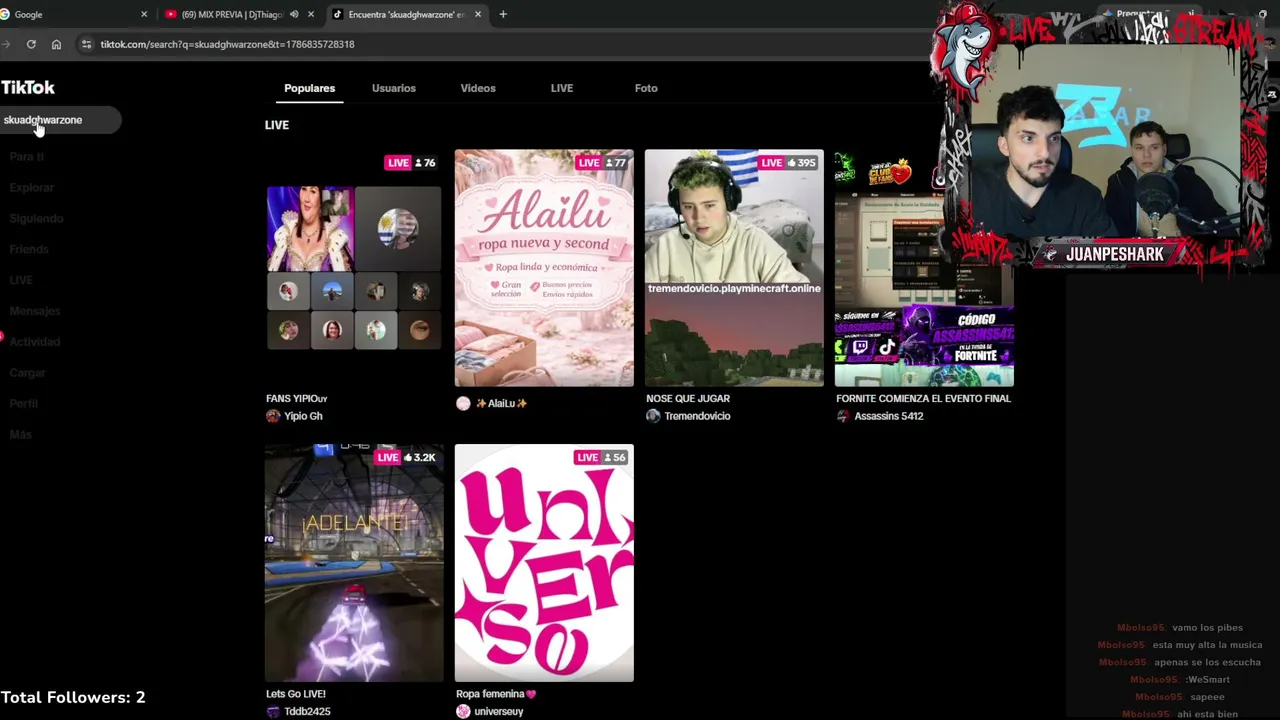1280x720 pixels.
Task: Switch to the Videos results tab
Action: point(478,88)
